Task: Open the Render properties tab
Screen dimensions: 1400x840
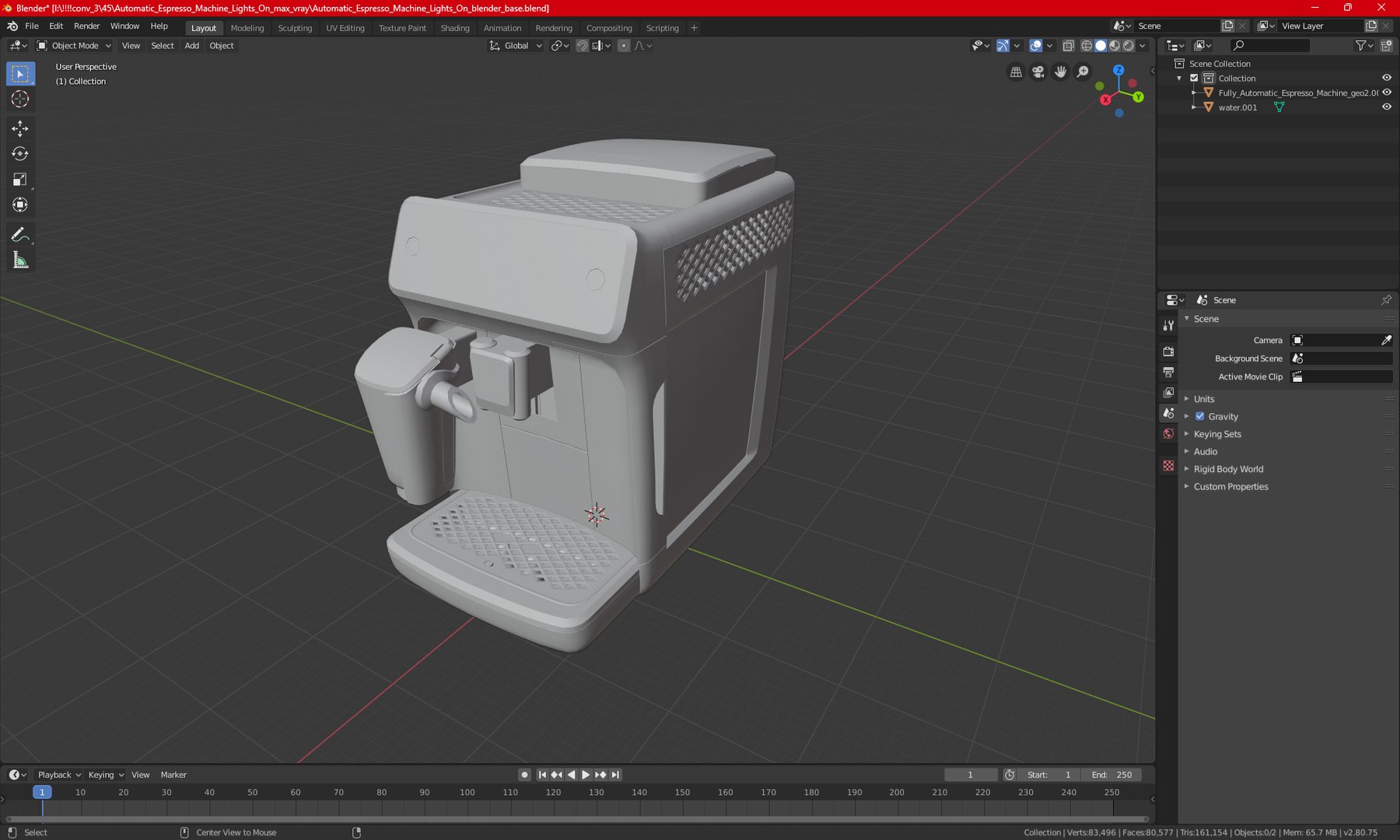Action: (1168, 352)
